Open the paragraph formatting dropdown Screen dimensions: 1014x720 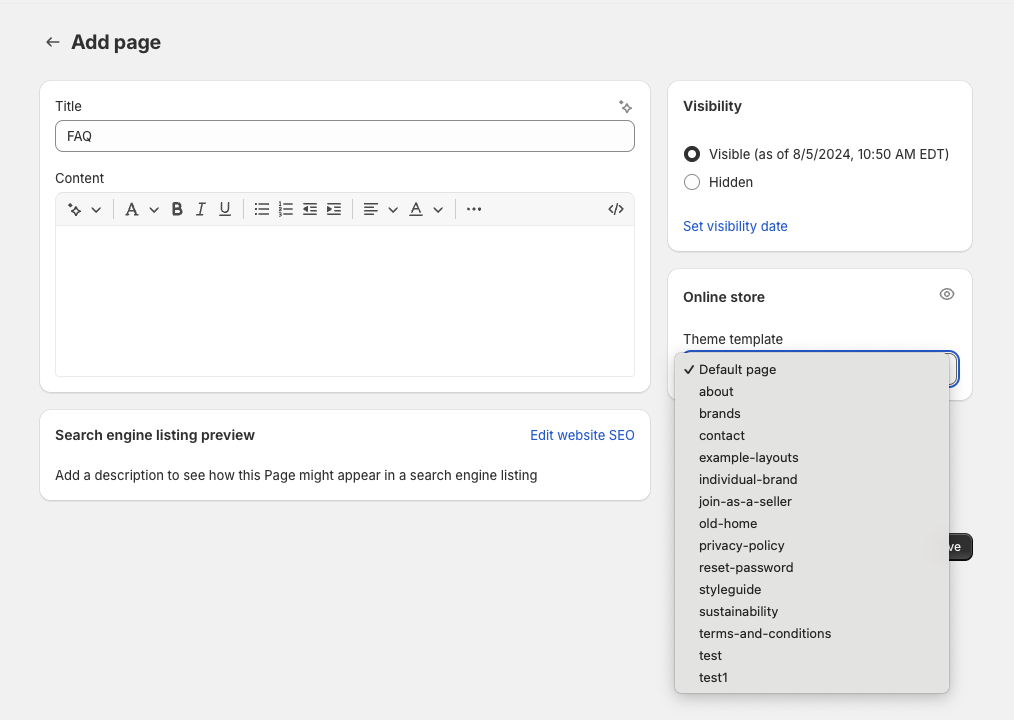click(141, 209)
